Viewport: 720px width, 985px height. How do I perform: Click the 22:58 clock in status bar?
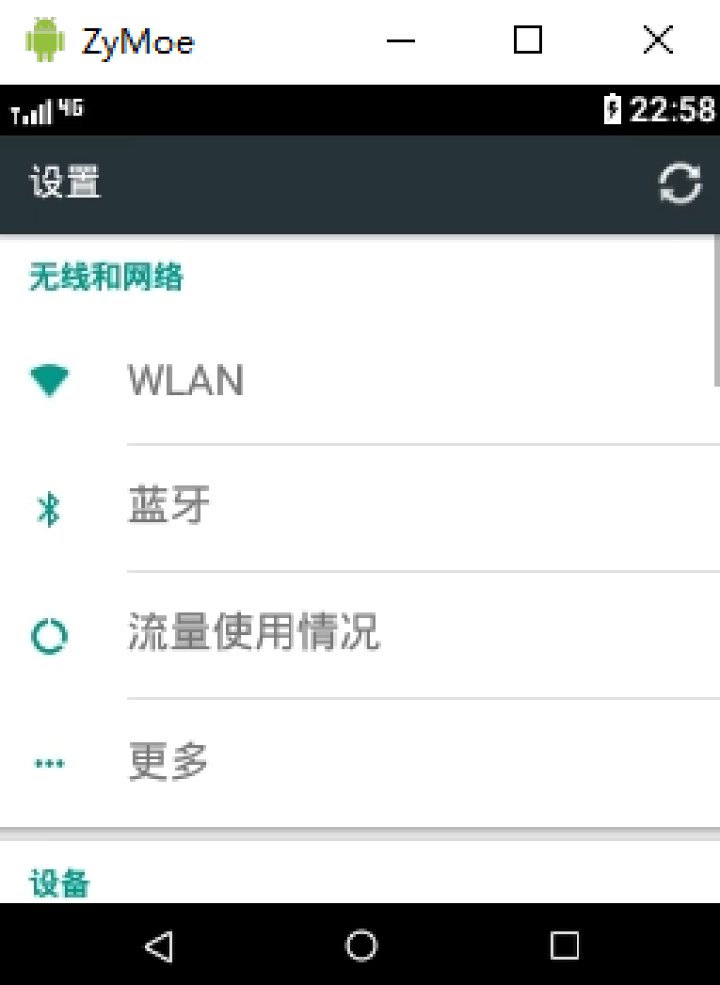(x=672, y=109)
